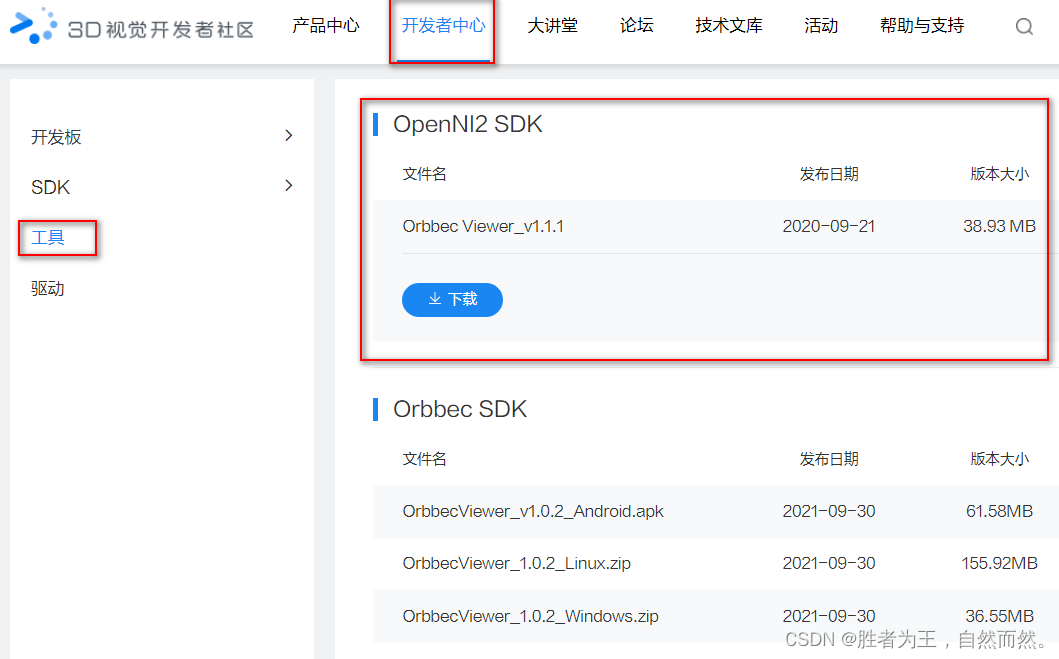Select the 开发者中心 tab

pos(443,26)
